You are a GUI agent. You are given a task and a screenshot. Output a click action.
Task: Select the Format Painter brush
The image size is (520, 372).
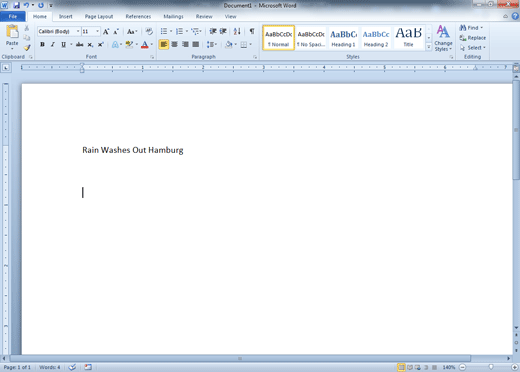[27, 47]
